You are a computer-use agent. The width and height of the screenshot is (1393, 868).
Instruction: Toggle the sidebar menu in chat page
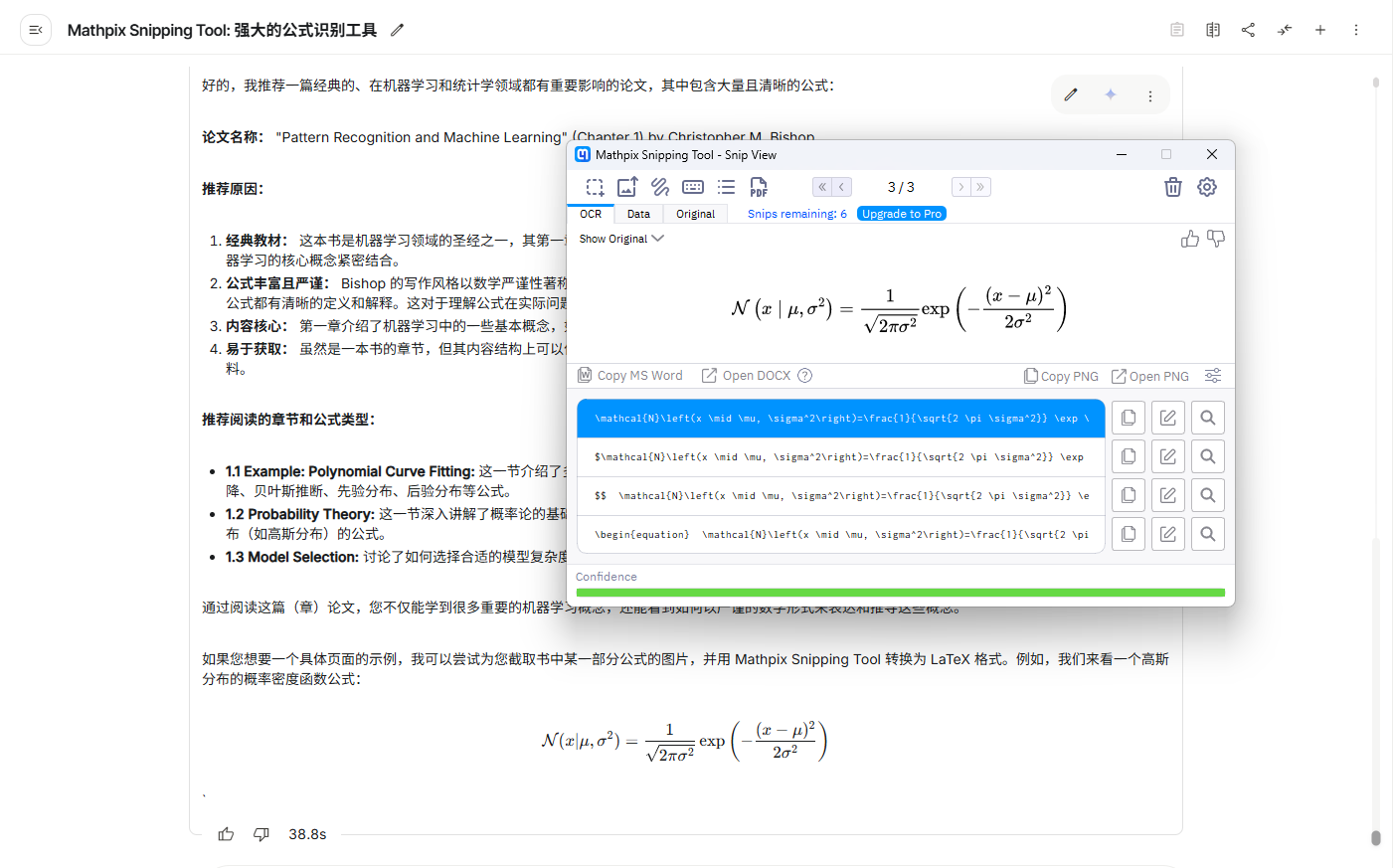pos(36,30)
